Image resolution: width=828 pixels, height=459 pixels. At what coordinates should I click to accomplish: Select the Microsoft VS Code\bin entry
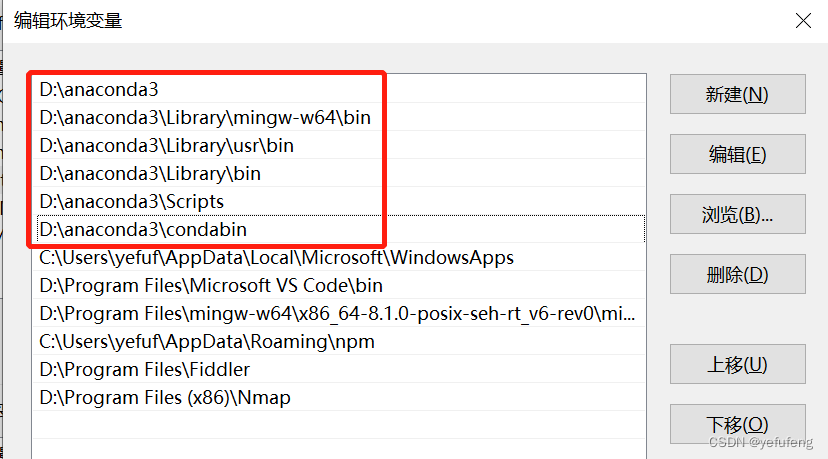[x=339, y=285]
